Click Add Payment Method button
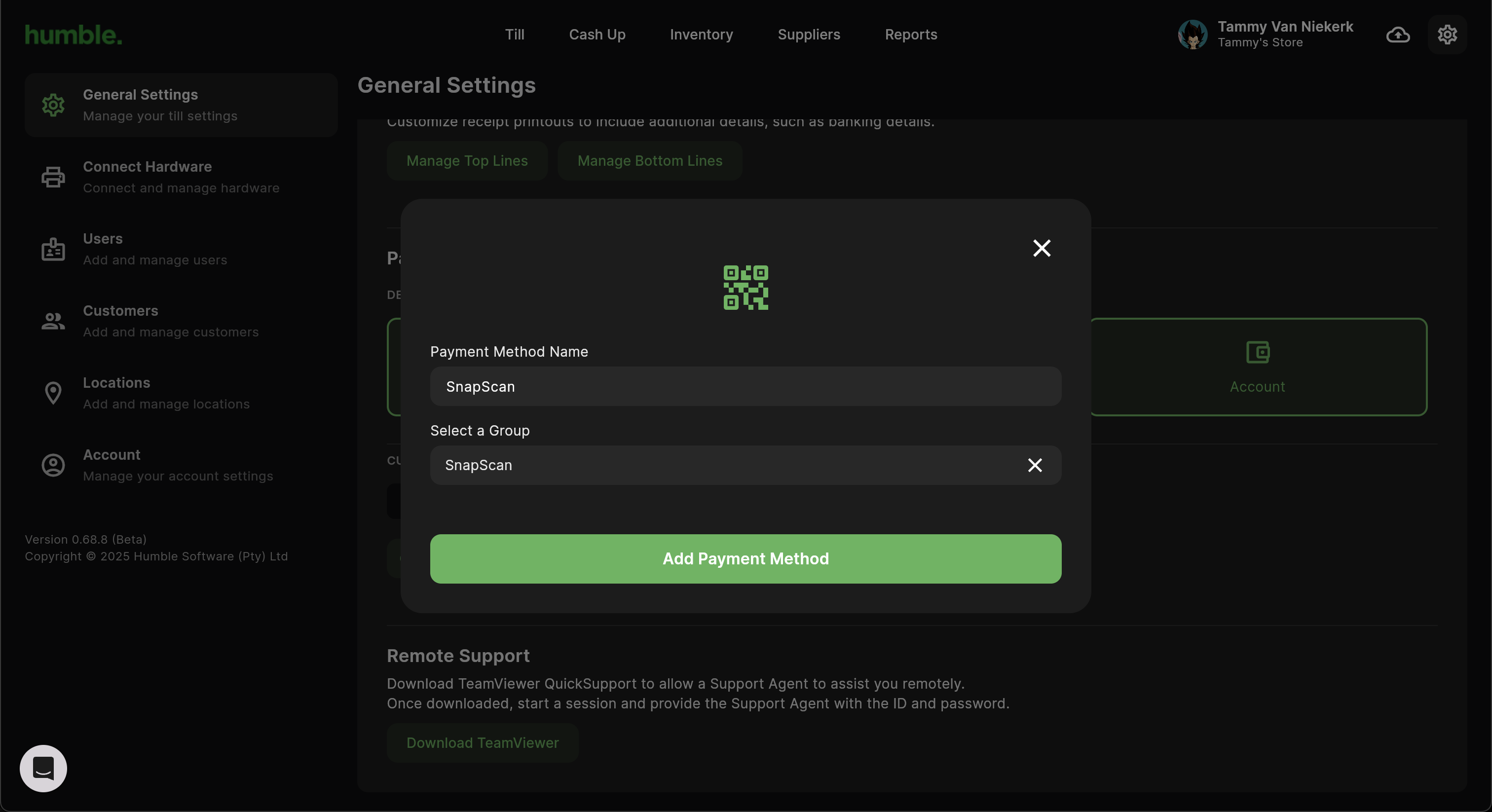This screenshot has width=1492, height=812. 746,558
